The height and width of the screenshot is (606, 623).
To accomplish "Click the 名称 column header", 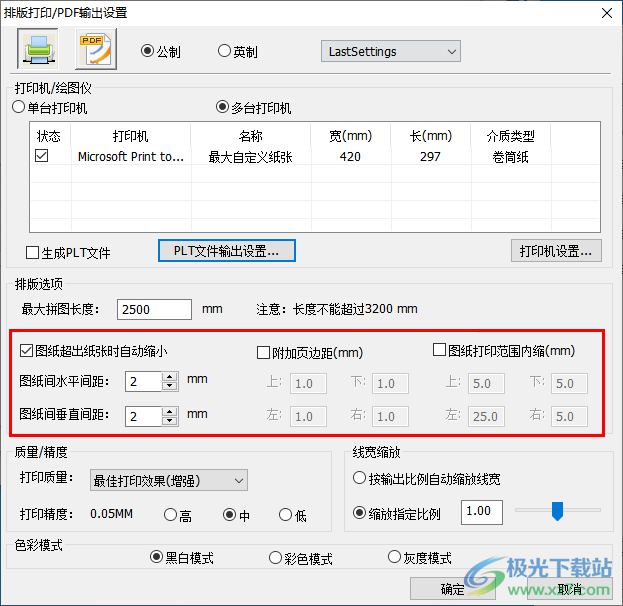I will pyautogui.click(x=251, y=136).
